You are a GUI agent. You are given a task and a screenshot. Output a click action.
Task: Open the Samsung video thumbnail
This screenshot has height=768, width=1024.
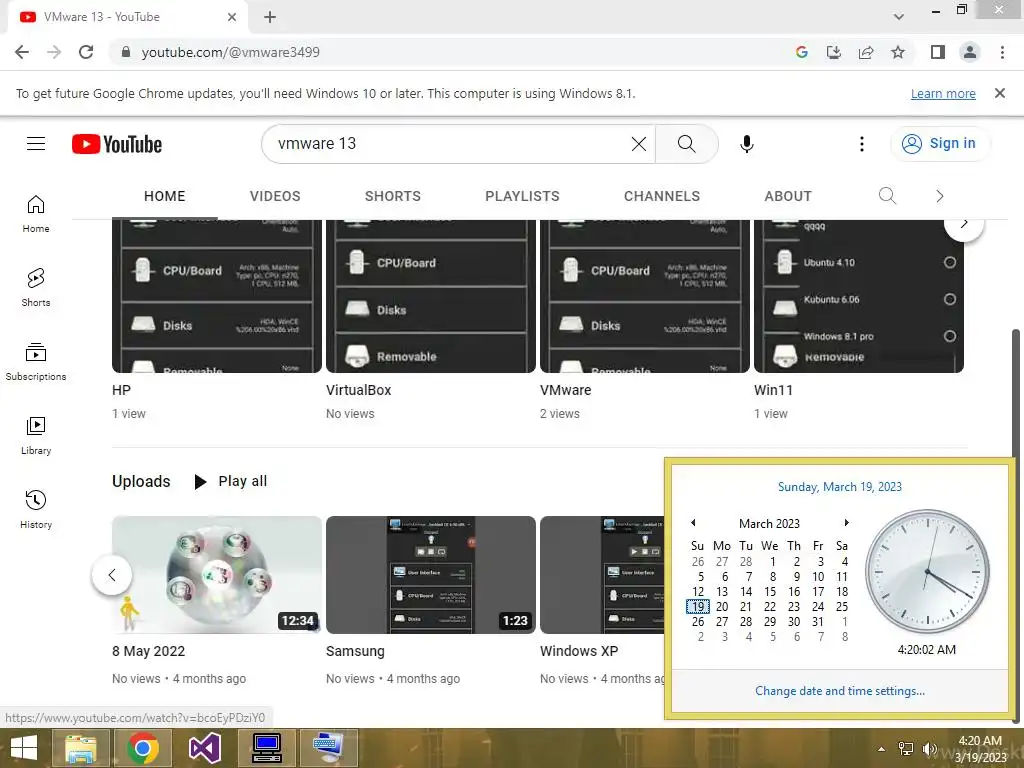point(430,575)
